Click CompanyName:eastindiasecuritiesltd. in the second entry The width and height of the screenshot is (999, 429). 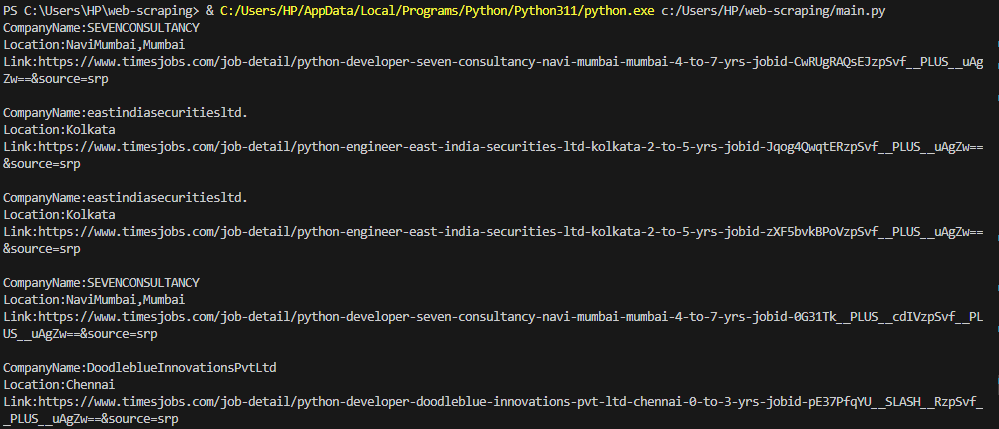[125, 113]
